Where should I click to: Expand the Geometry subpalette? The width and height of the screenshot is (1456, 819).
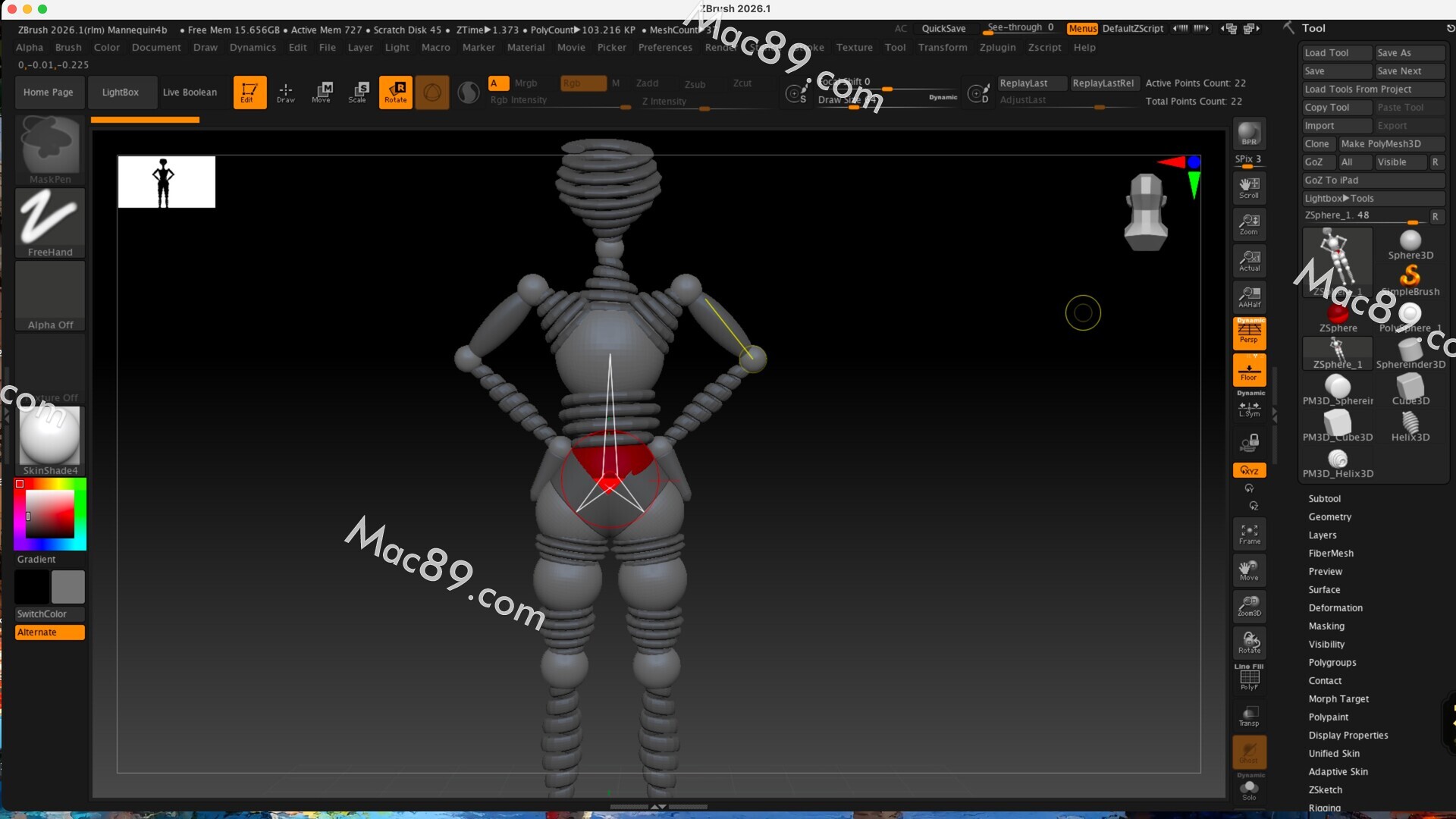point(1329,517)
